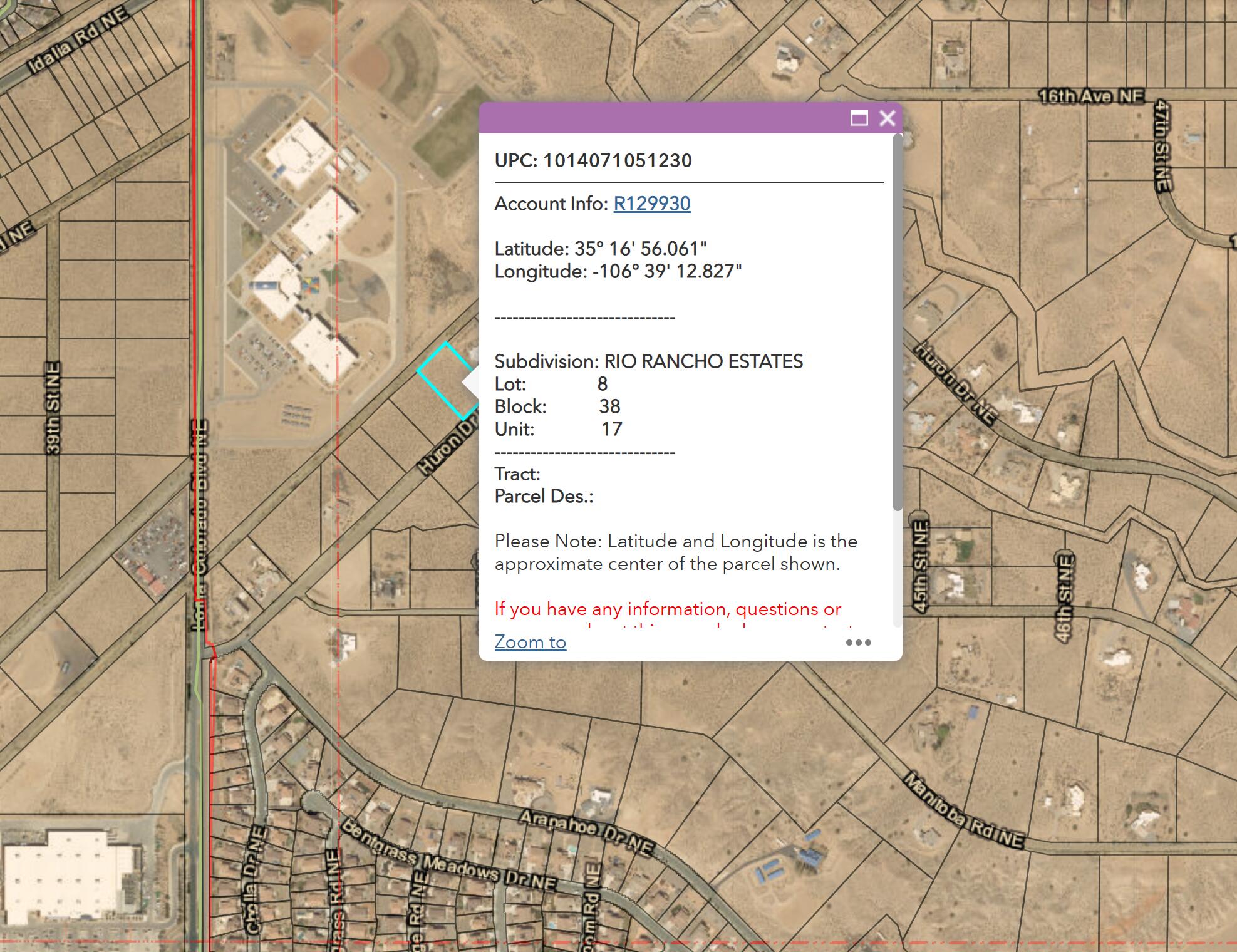Click the Parcel Des.: label
This screenshot has height=952, width=1237.
[544, 497]
